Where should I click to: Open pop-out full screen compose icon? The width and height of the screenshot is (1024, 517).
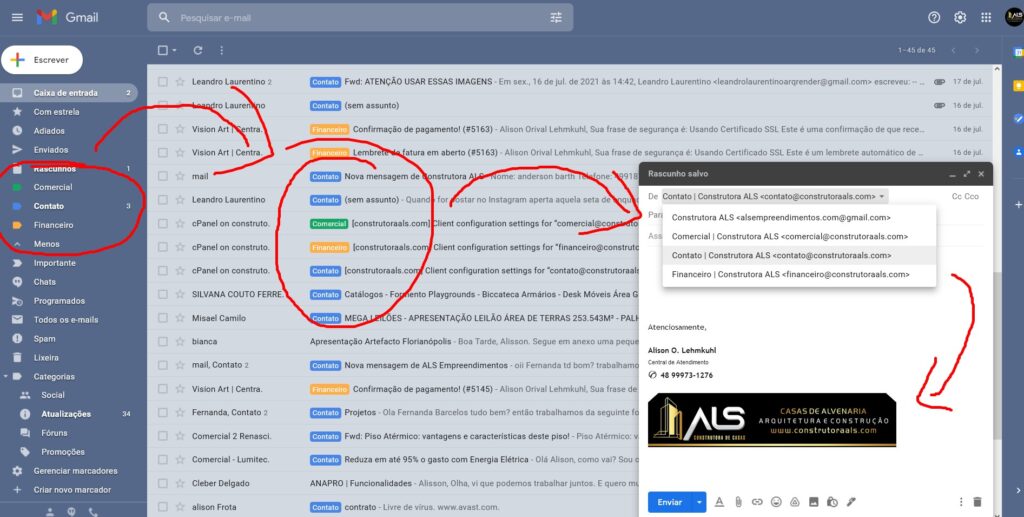(967, 174)
